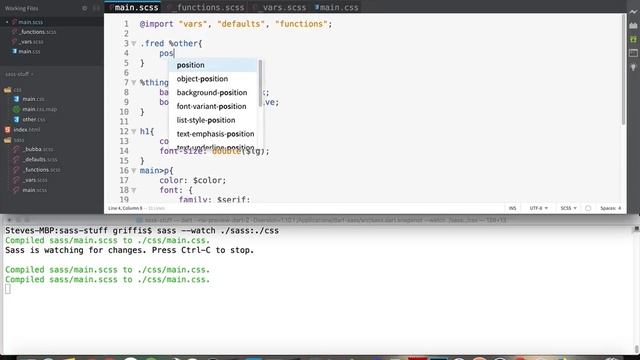Collapse the .fred block fold triangle on line 3
Image resolution: width=640 pixels, height=360 pixels.
pos(133,43)
